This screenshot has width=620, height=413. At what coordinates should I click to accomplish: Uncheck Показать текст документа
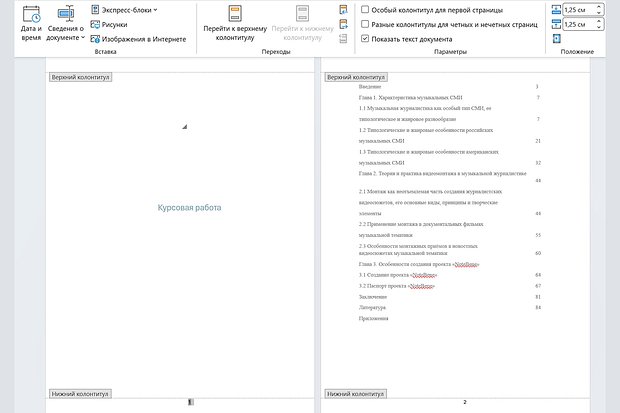[365, 39]
